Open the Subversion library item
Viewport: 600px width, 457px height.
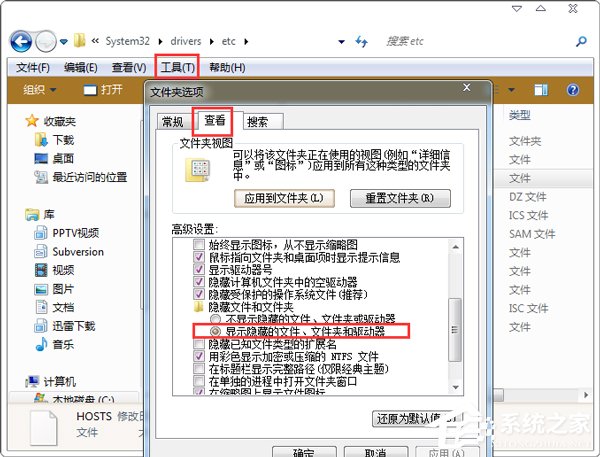[77, 252]
